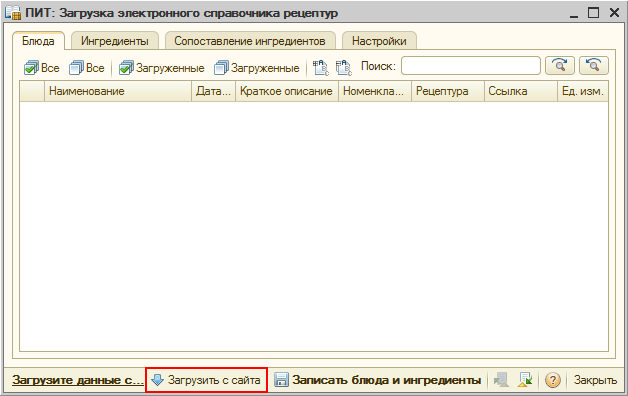The image size is (628, 396).
Task: Click the Наименование column header
Action: (118, 91)
